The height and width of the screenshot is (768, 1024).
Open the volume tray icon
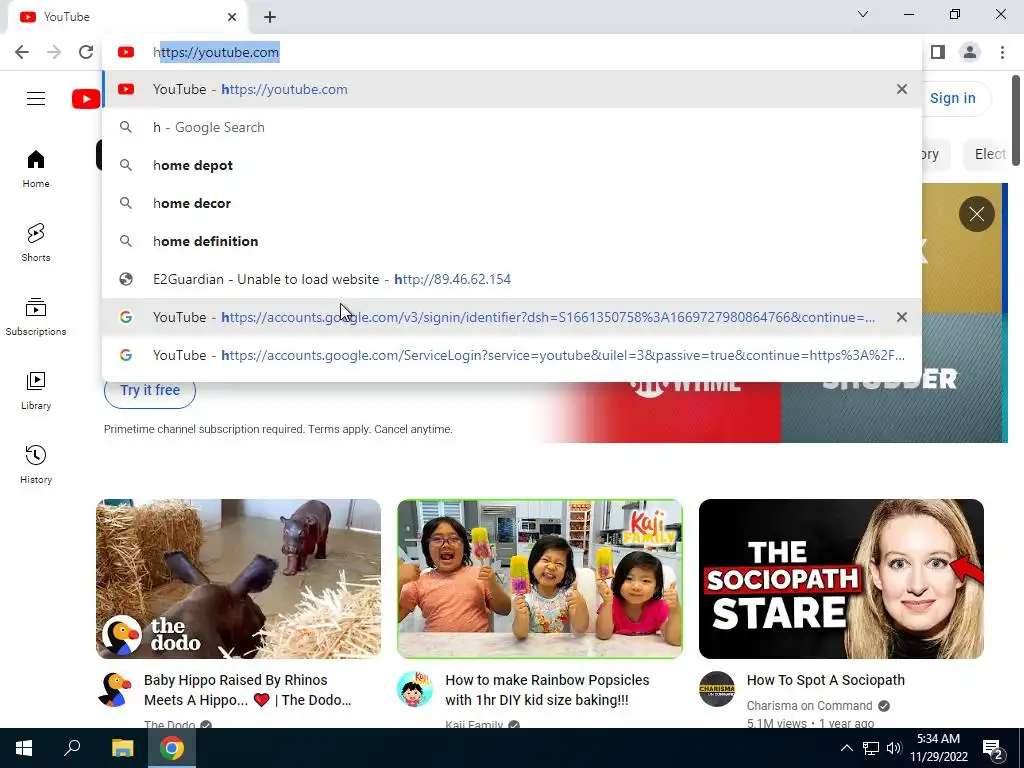[894, 748]
